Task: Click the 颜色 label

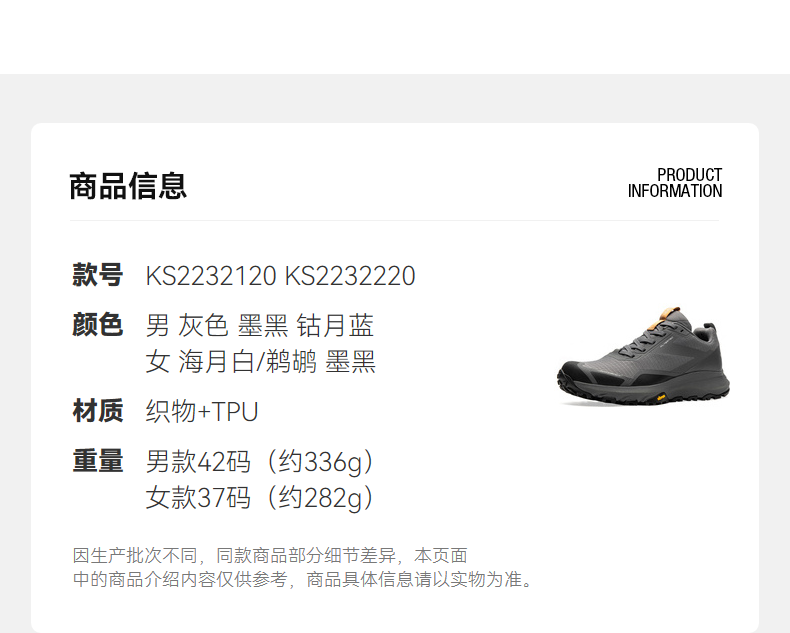Action: tap(97, 324)
